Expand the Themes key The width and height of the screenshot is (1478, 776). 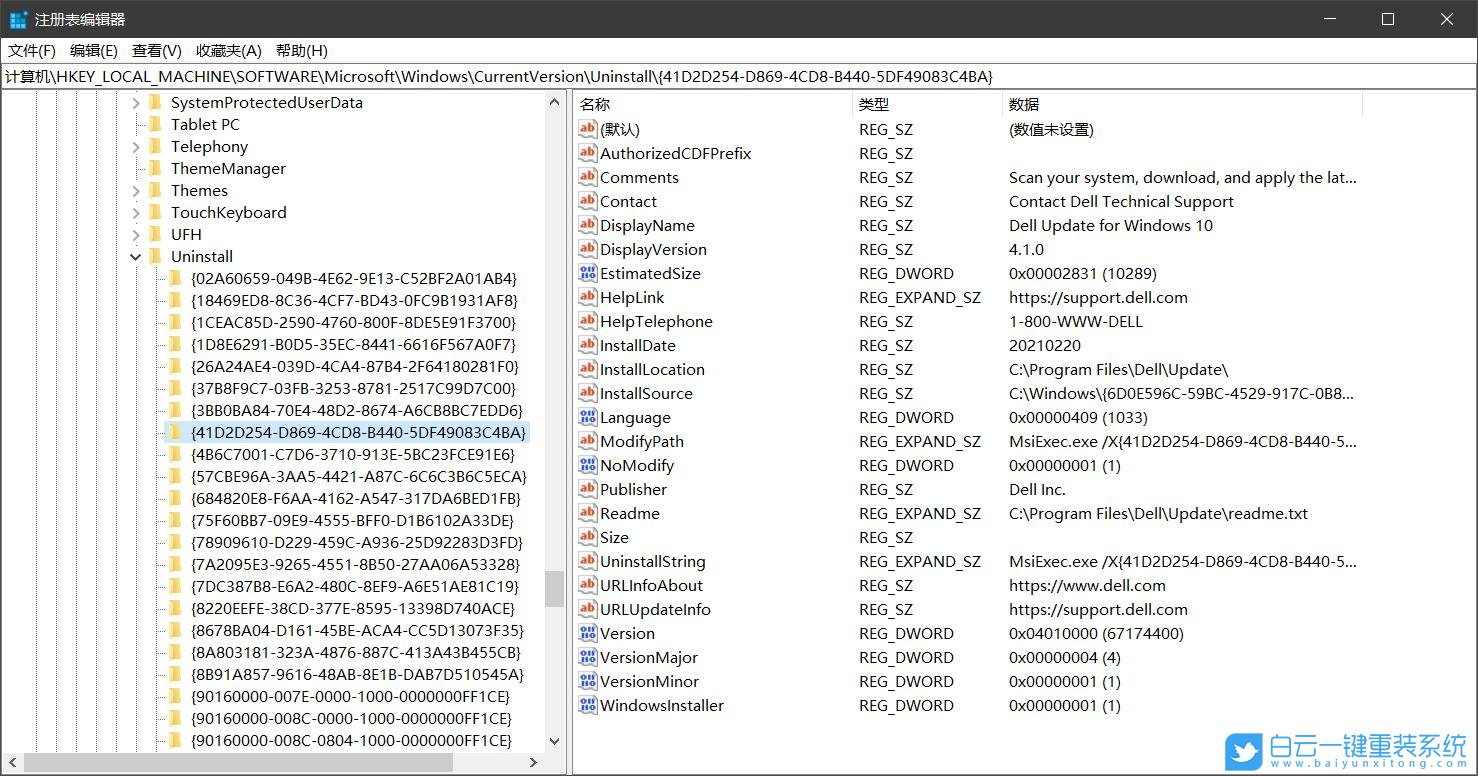click(x=135, y=190)
